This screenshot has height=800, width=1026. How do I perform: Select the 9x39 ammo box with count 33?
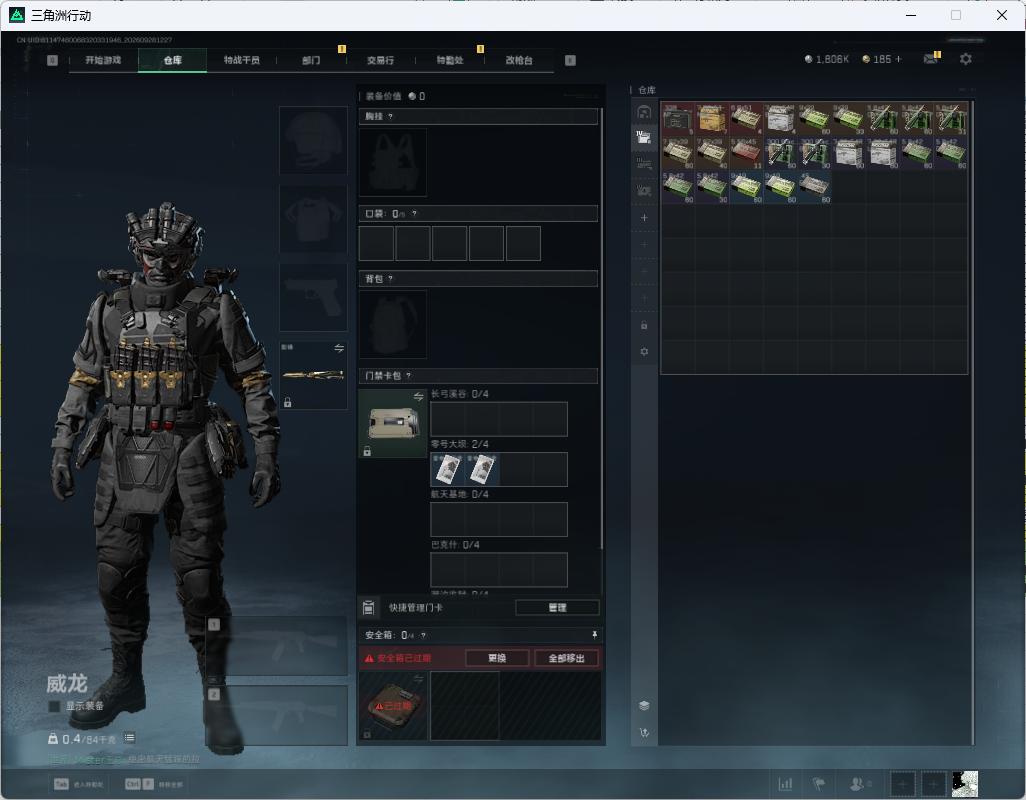tap(849, 118)
